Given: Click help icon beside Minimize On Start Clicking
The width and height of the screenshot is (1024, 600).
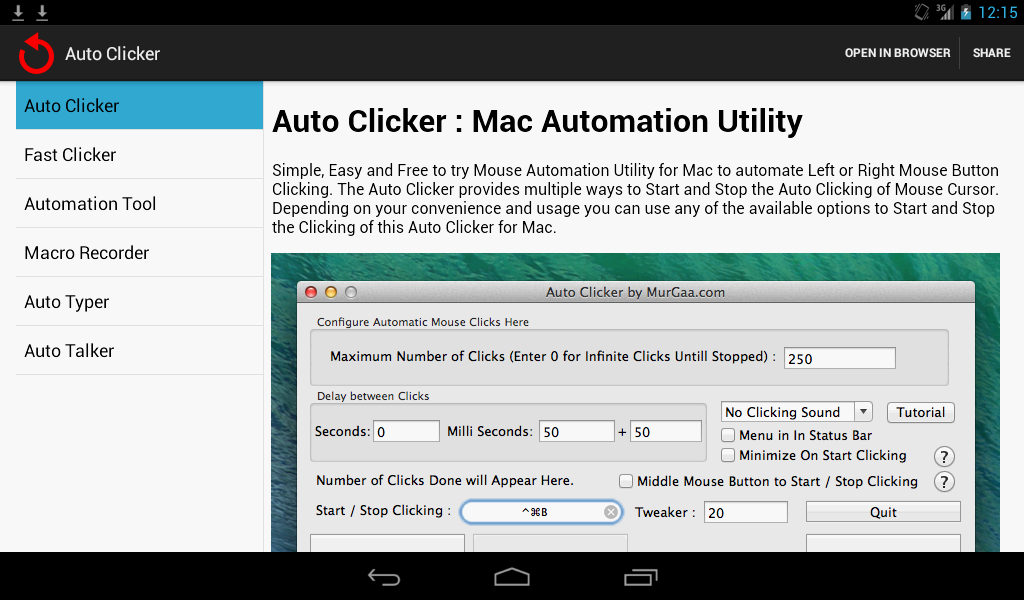Looking at the screenshot, I should [944, 456].
